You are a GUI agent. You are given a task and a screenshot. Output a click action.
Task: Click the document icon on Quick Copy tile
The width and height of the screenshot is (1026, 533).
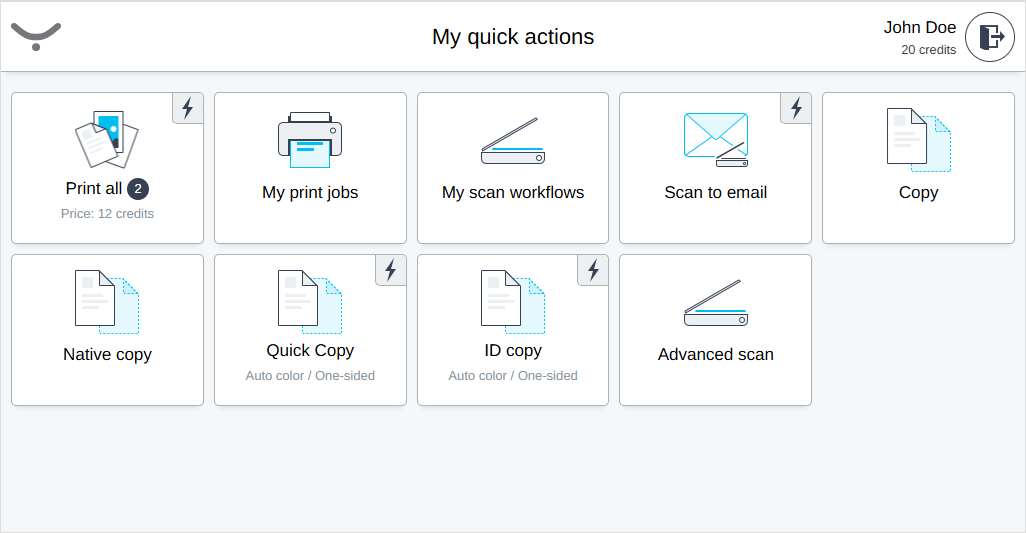click(x=310, y=301)
